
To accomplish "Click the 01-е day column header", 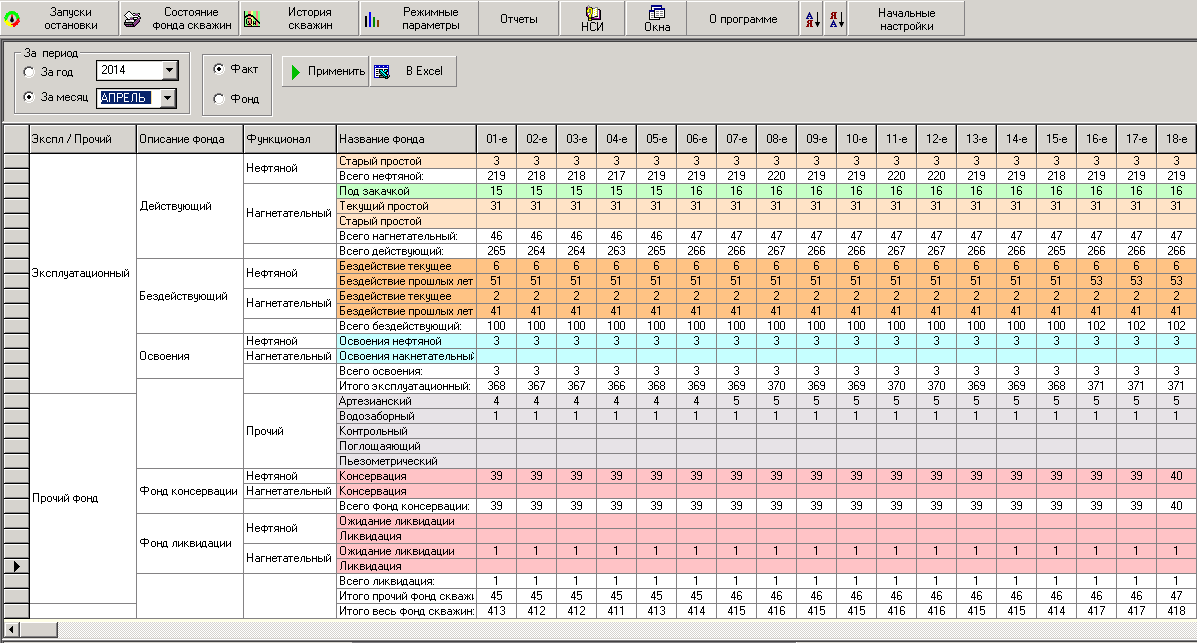I will 496,139.
